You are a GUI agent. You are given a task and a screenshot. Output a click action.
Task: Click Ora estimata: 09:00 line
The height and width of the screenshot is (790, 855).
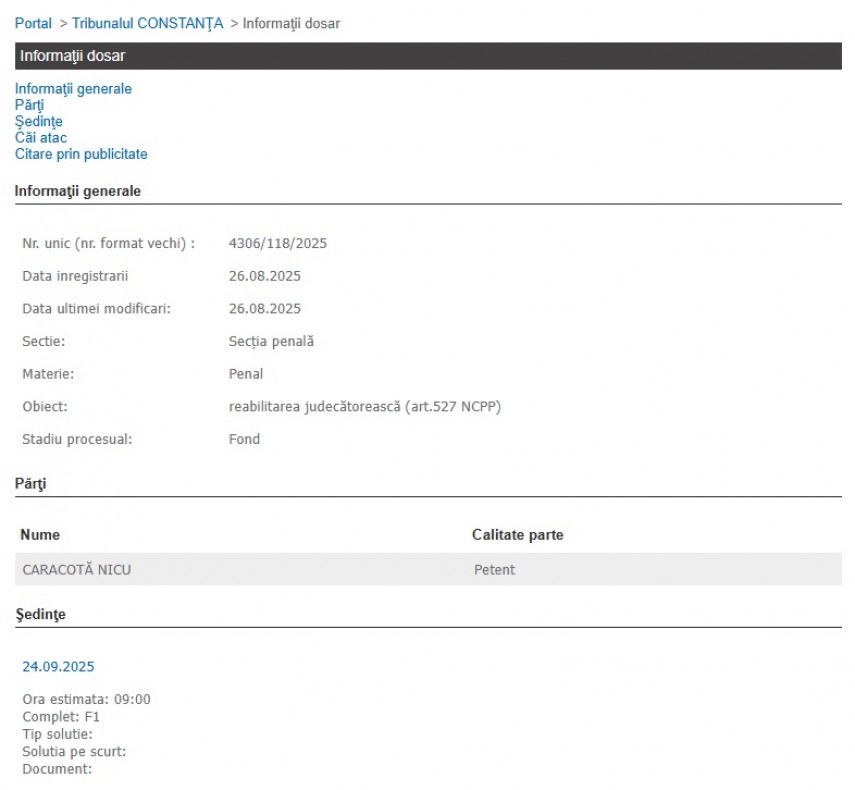(x=86, y=699)
